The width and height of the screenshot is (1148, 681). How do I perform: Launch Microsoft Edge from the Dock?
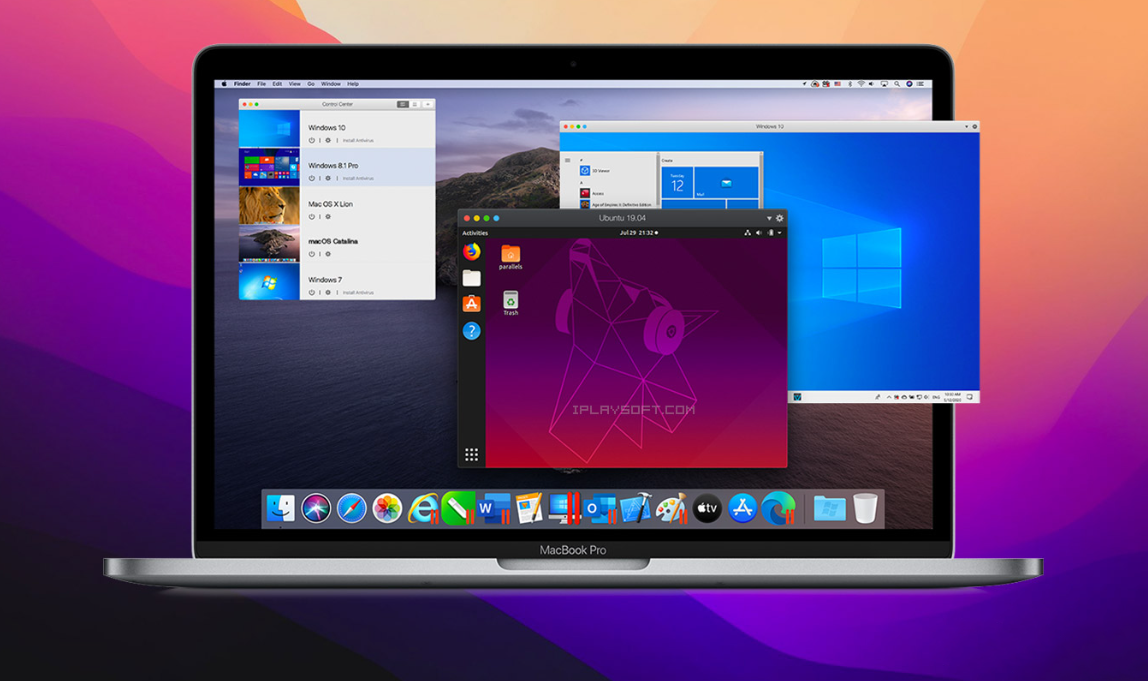[x=778, y=508]
